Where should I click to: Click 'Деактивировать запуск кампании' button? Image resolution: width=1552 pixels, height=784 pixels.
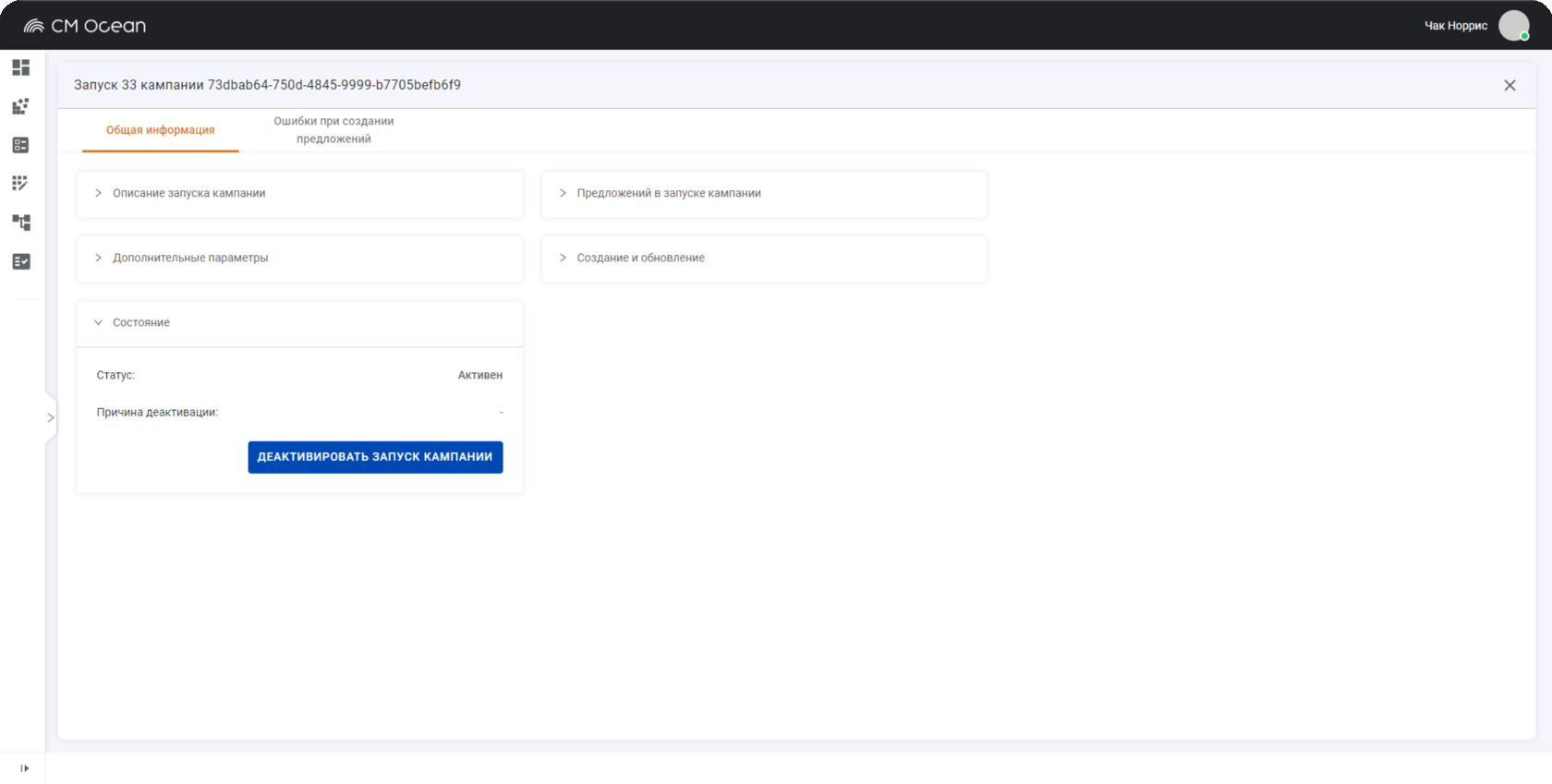(x=375, y=457)
